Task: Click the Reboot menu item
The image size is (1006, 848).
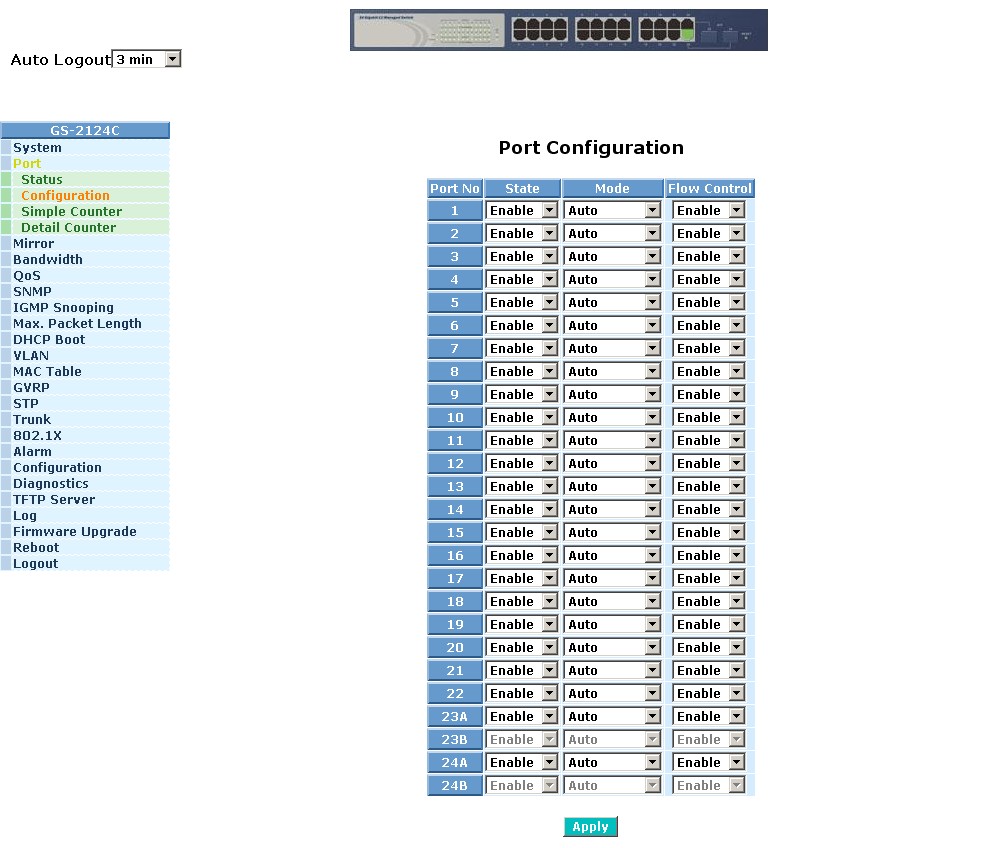Action: tap(36, 548)
